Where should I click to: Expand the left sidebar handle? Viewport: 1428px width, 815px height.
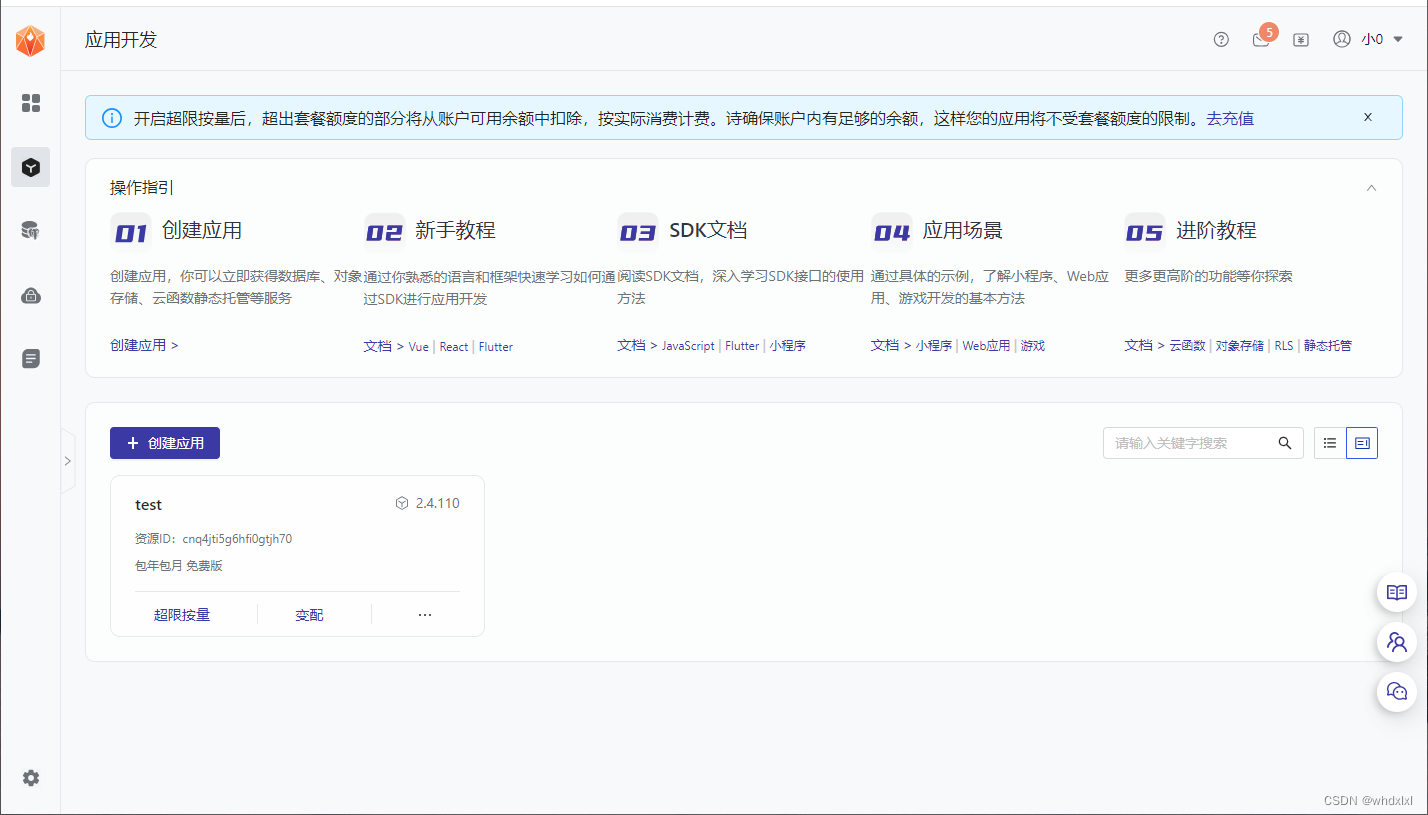click(x=68, y=461)
